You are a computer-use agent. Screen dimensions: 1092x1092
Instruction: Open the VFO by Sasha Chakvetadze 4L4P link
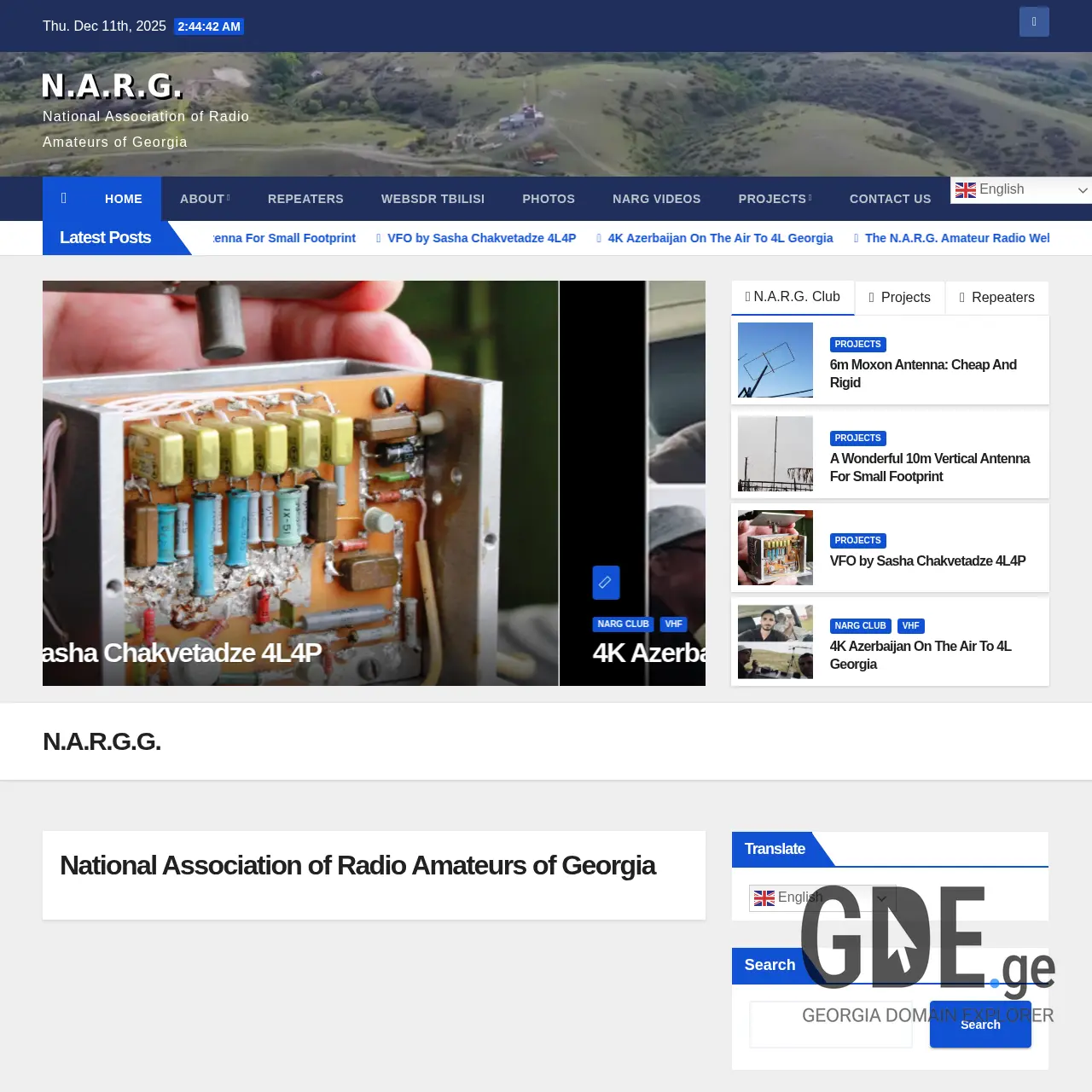tap(927, 561)
